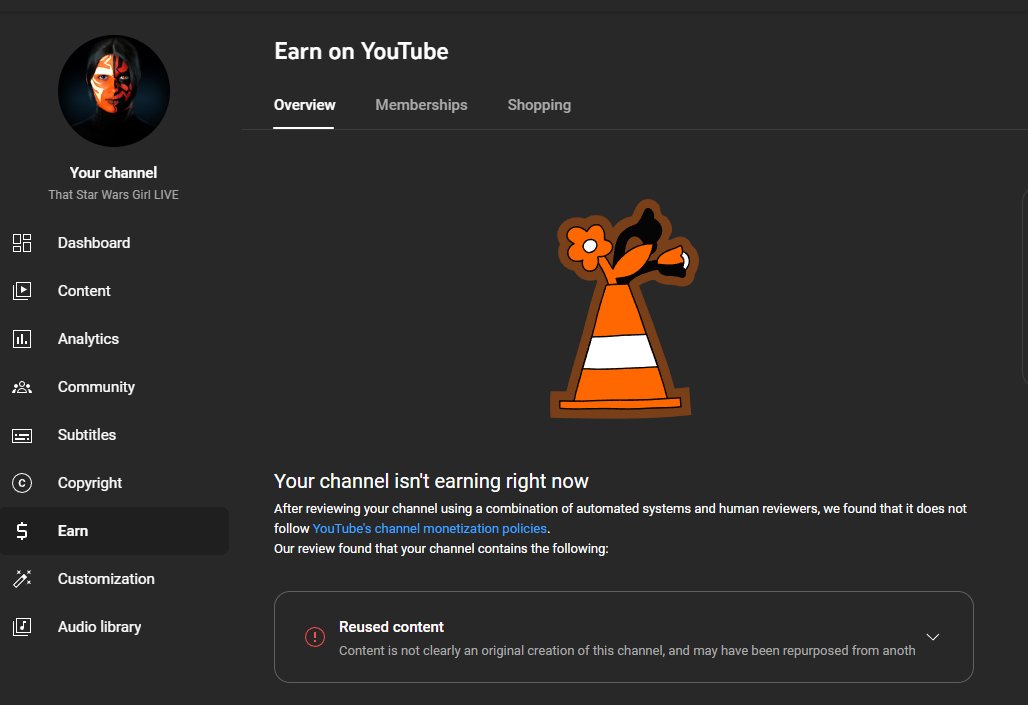Click the Earn dollar sign icon
The width and height of the screenshot is (1028, 705).
22,531
